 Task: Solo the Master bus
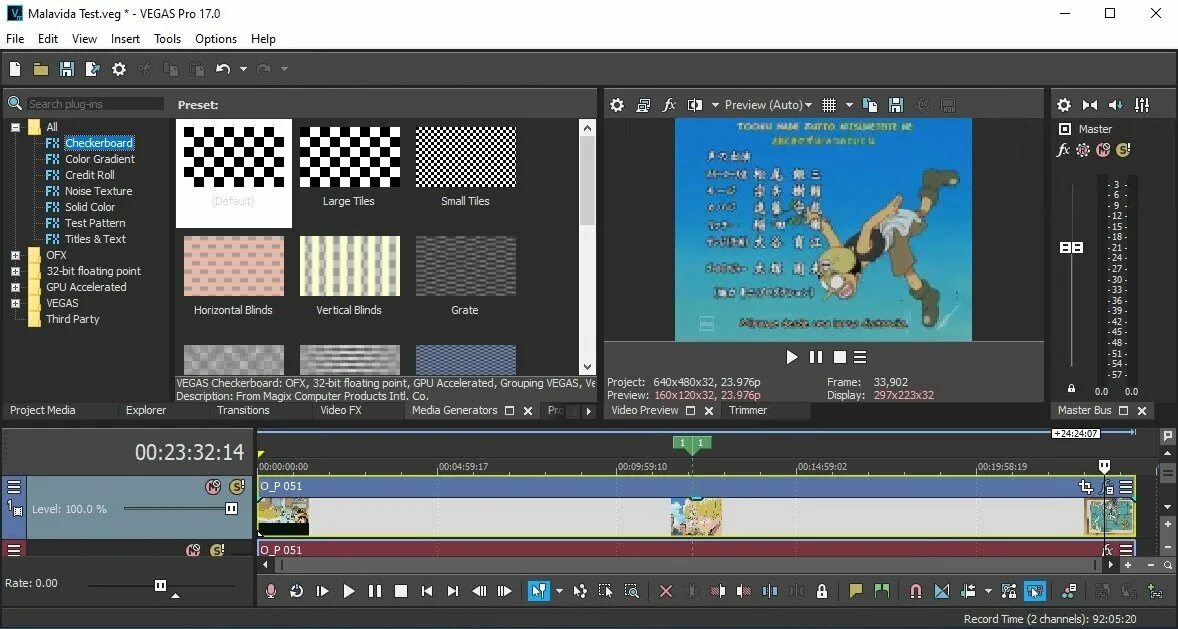point(1123,150)
